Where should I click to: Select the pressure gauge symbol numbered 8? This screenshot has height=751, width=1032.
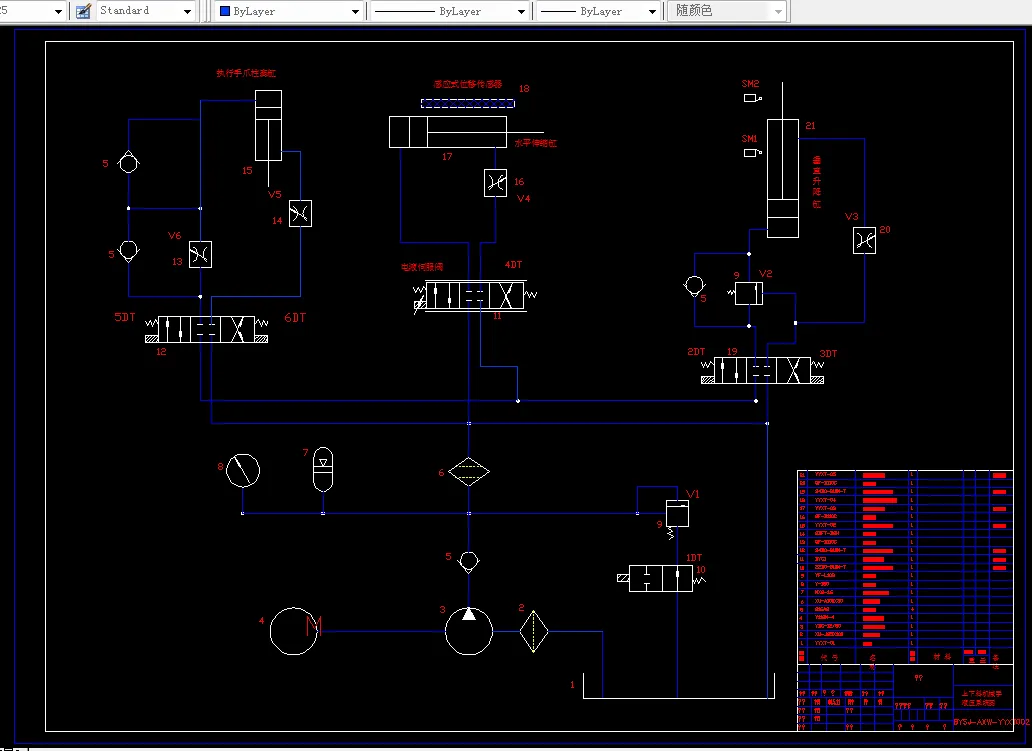tap(243, 470)
